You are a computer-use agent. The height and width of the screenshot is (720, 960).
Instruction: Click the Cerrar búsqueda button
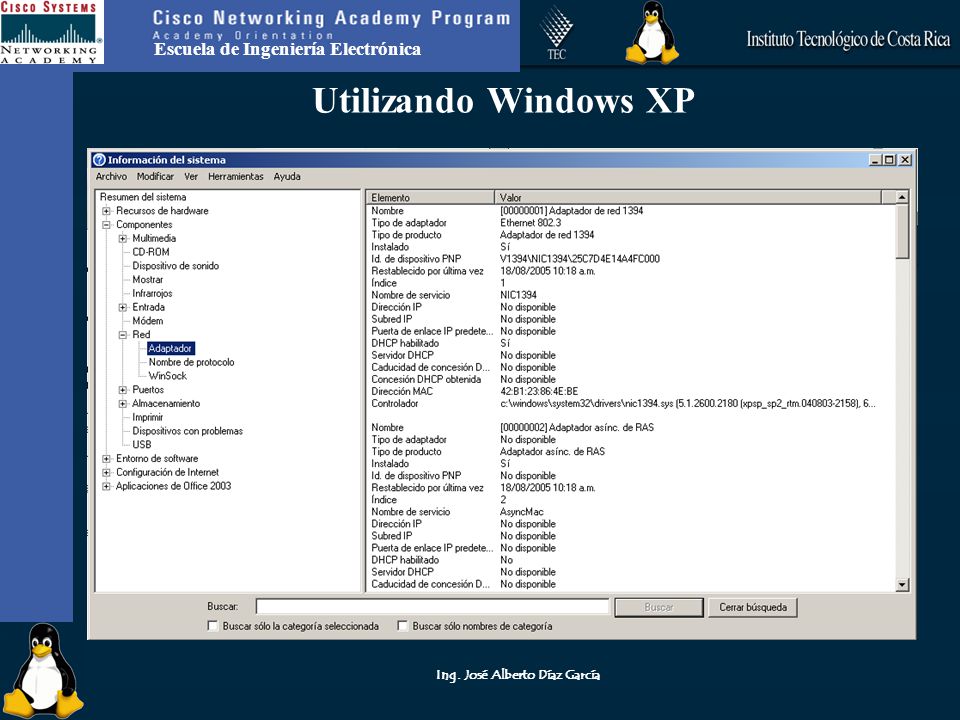click(x=753, y=607)
